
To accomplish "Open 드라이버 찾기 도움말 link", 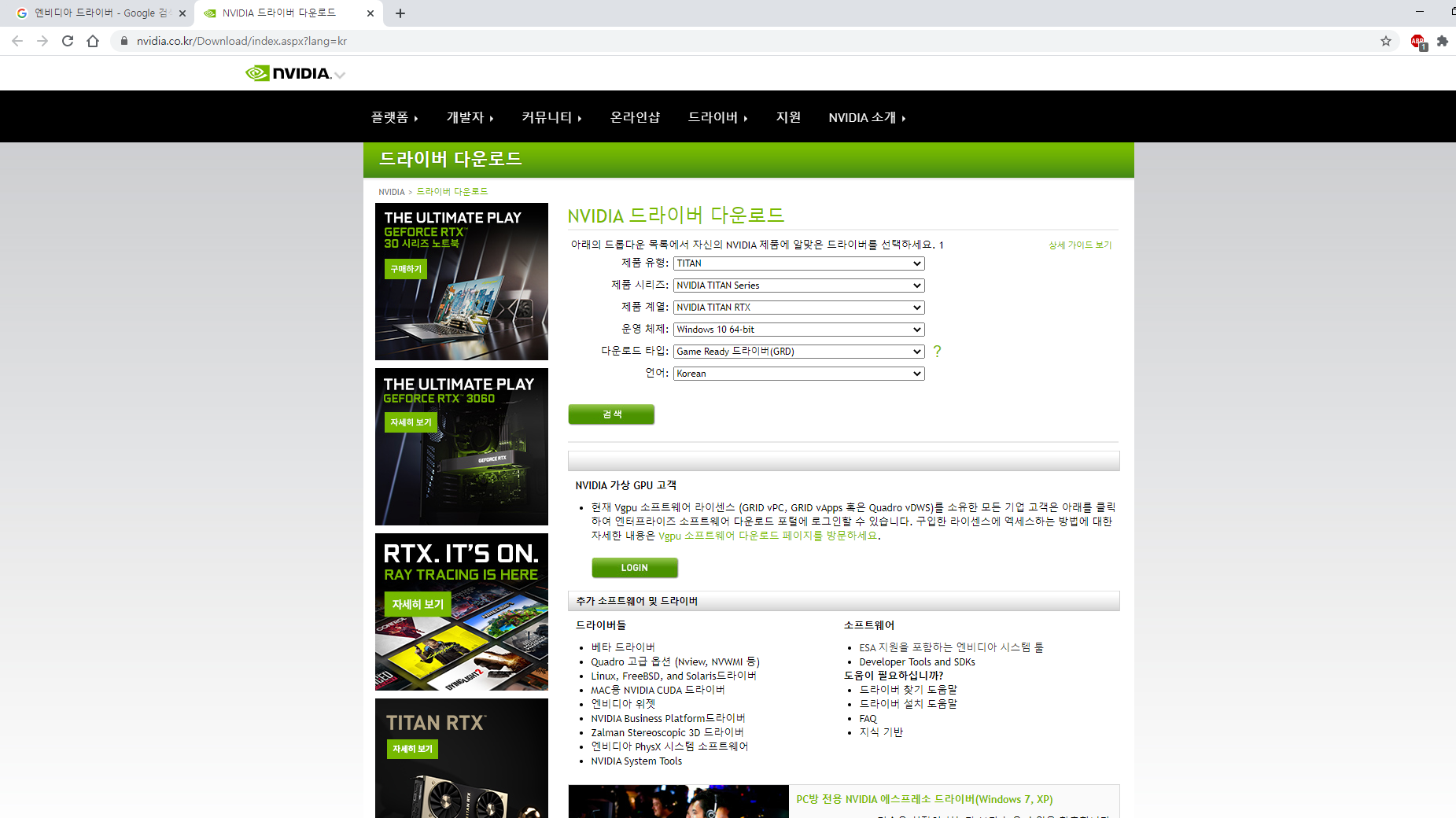I will 908,690.
